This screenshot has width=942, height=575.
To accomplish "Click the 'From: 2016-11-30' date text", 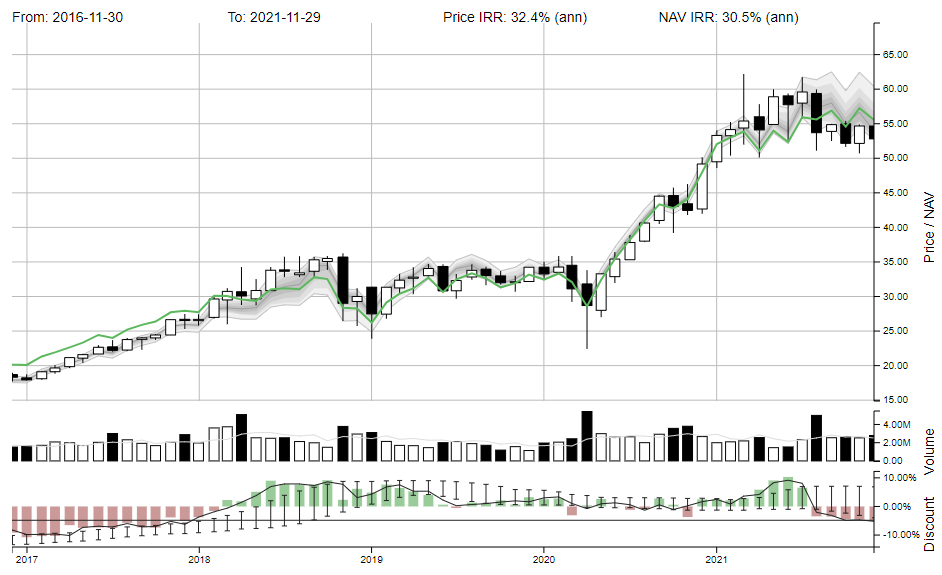I will [x=67, y=17].
